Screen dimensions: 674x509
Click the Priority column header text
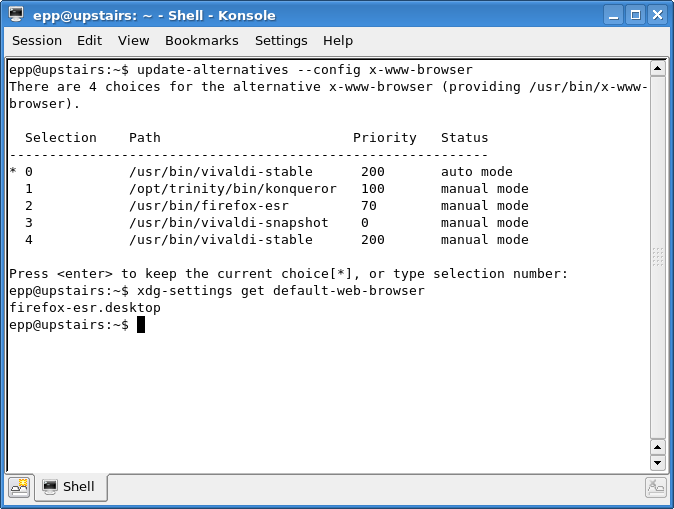tap(385, 138)
